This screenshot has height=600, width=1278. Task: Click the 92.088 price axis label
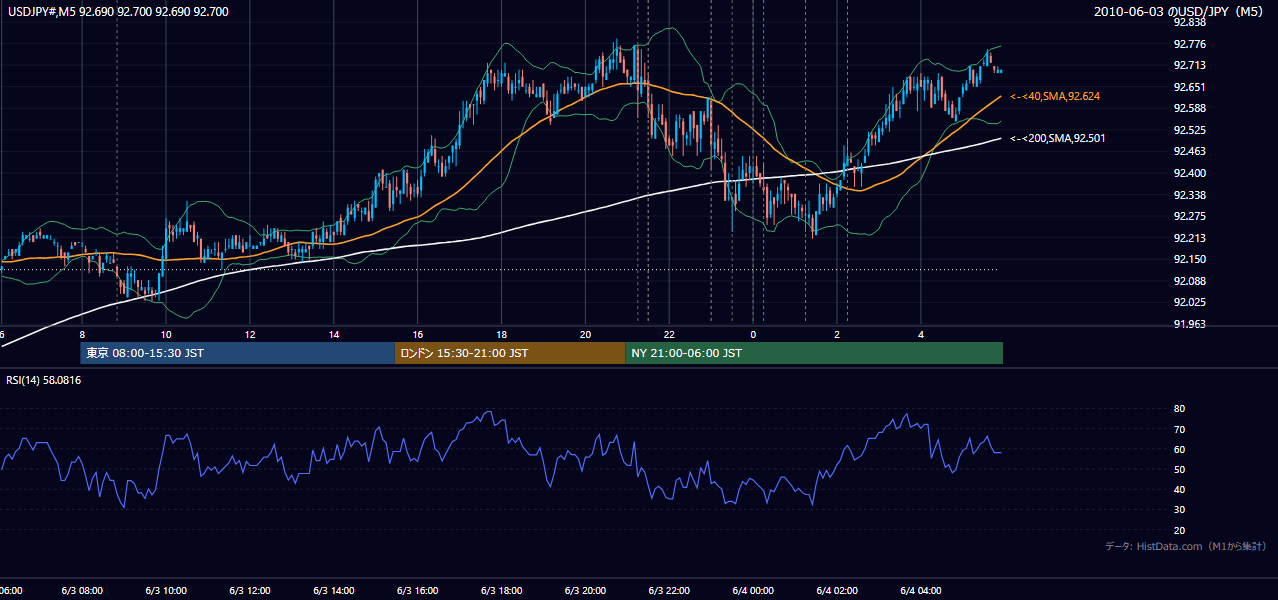tap(1190, 281)
